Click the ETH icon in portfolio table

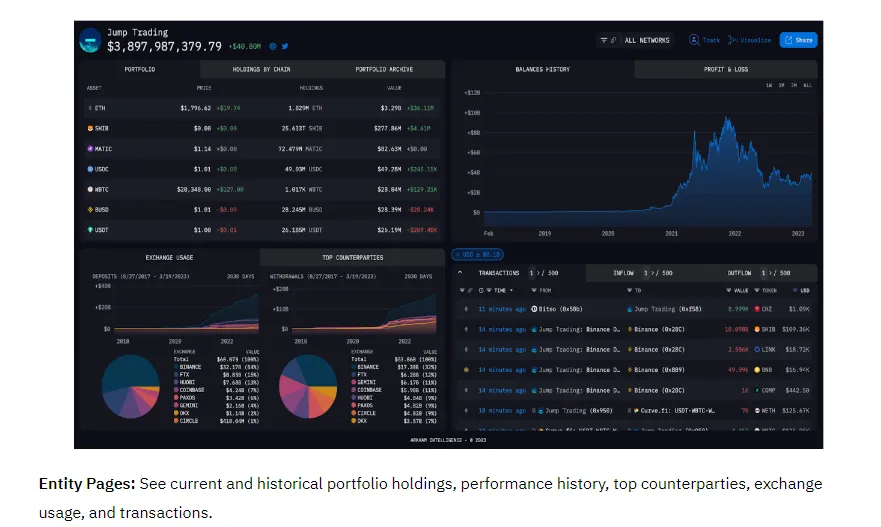coord(90,108)
